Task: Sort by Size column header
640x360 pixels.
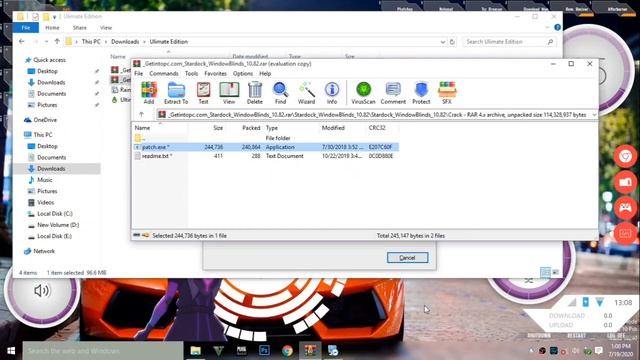Action: point(218,128)
